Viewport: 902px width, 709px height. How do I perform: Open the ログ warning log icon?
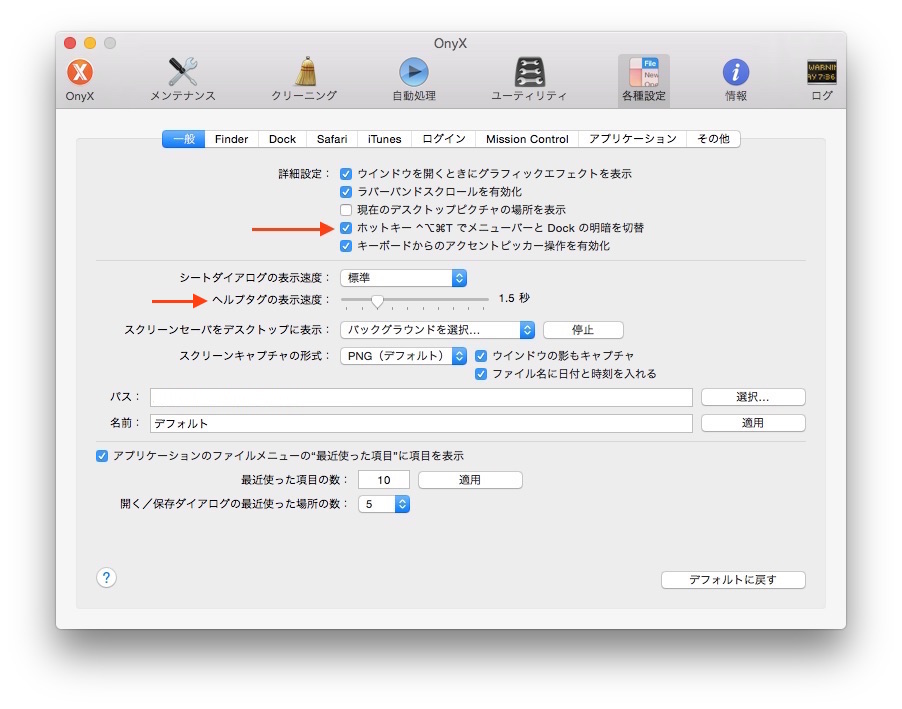(x=822, y=73)
